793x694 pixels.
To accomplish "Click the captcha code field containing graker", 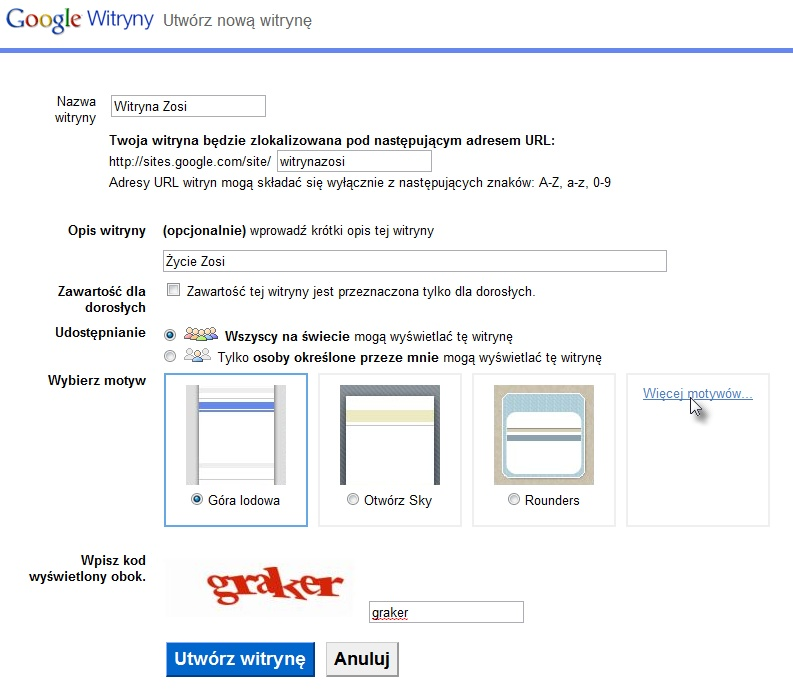I will coord(446,612).
